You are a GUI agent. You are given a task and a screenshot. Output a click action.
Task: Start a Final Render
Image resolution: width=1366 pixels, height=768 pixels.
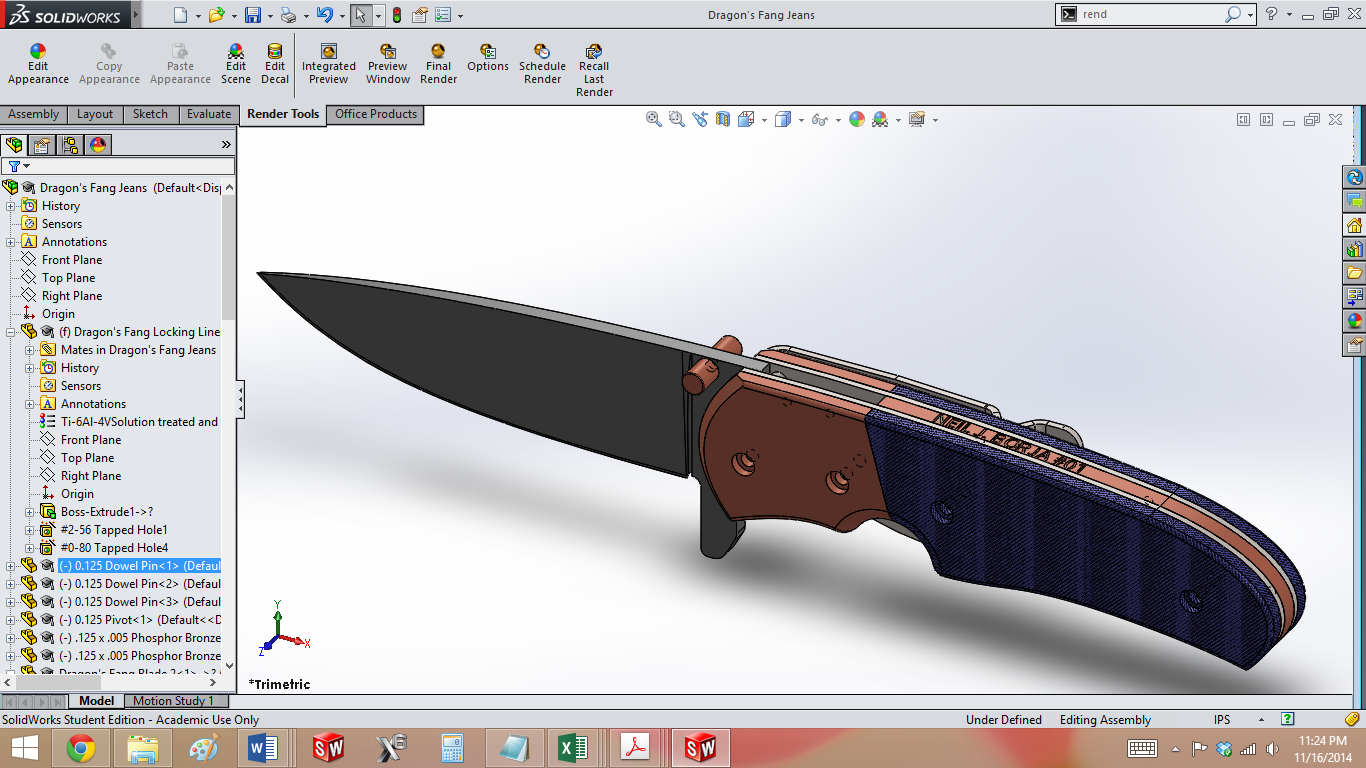[439, 65]
